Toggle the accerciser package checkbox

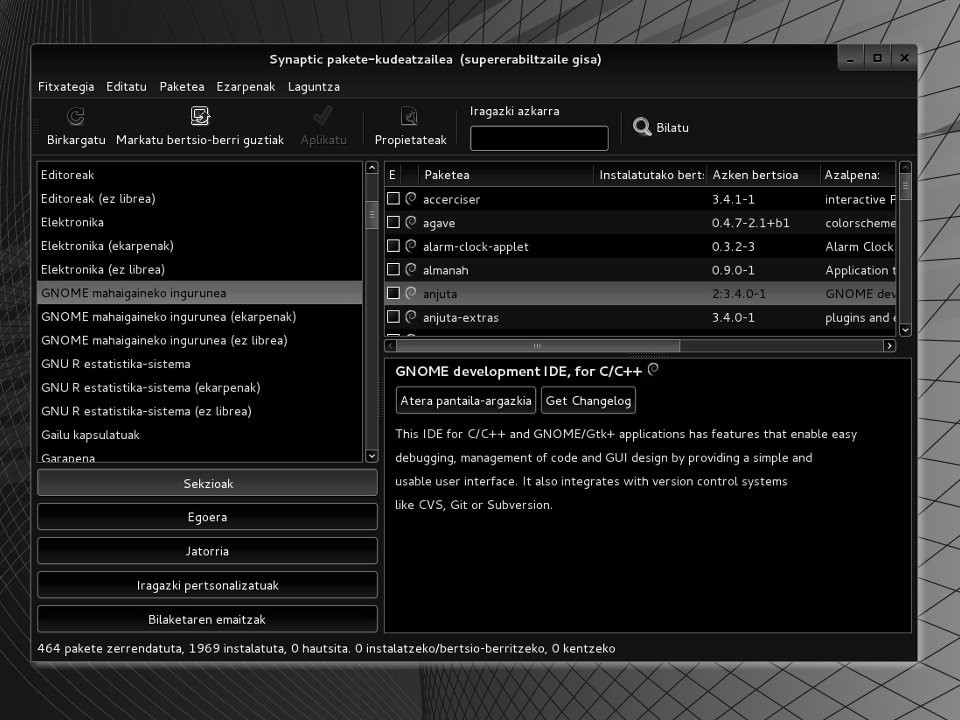[394, 198]
